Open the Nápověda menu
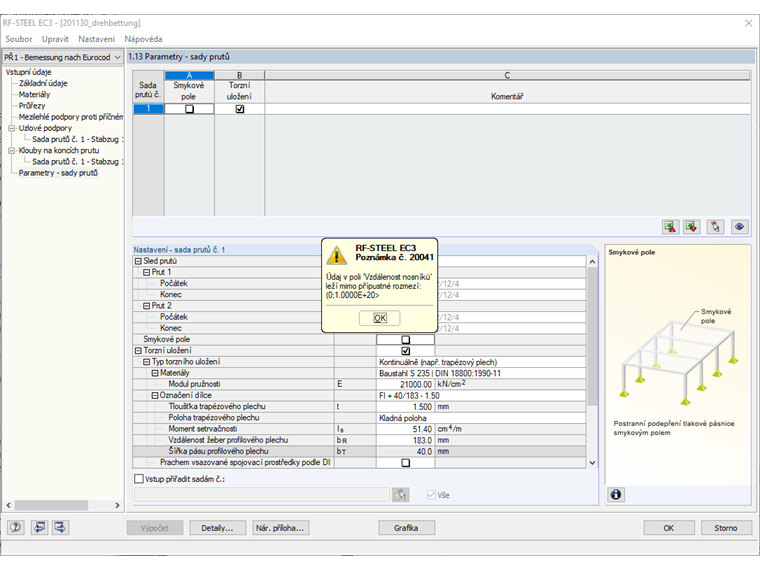 point(143,39)
